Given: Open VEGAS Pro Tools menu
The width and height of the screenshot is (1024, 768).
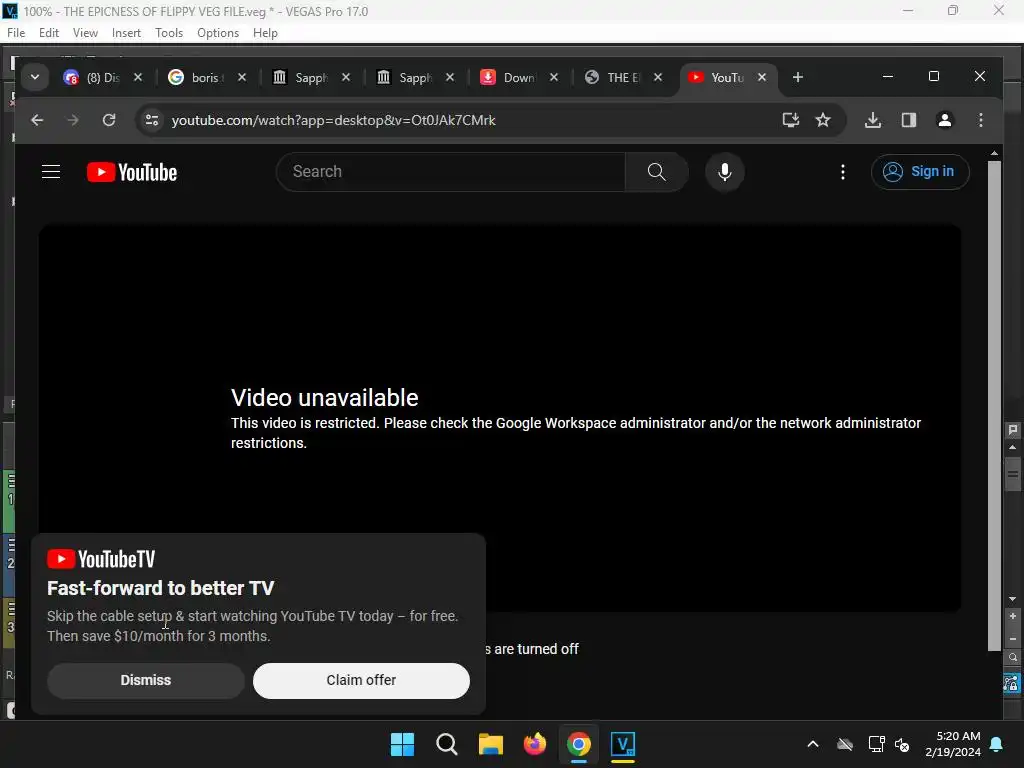Looking at the screenshot, I should point(169,33).
